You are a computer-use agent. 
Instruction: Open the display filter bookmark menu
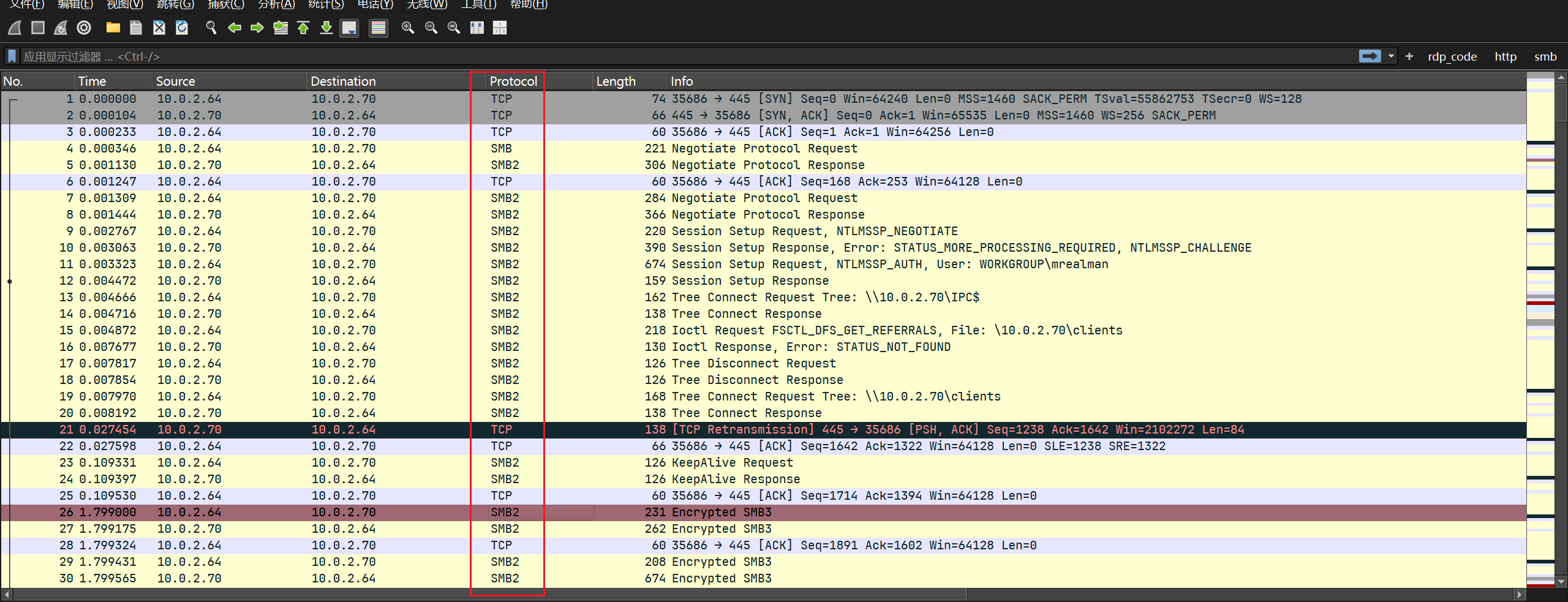pos(12,56)
